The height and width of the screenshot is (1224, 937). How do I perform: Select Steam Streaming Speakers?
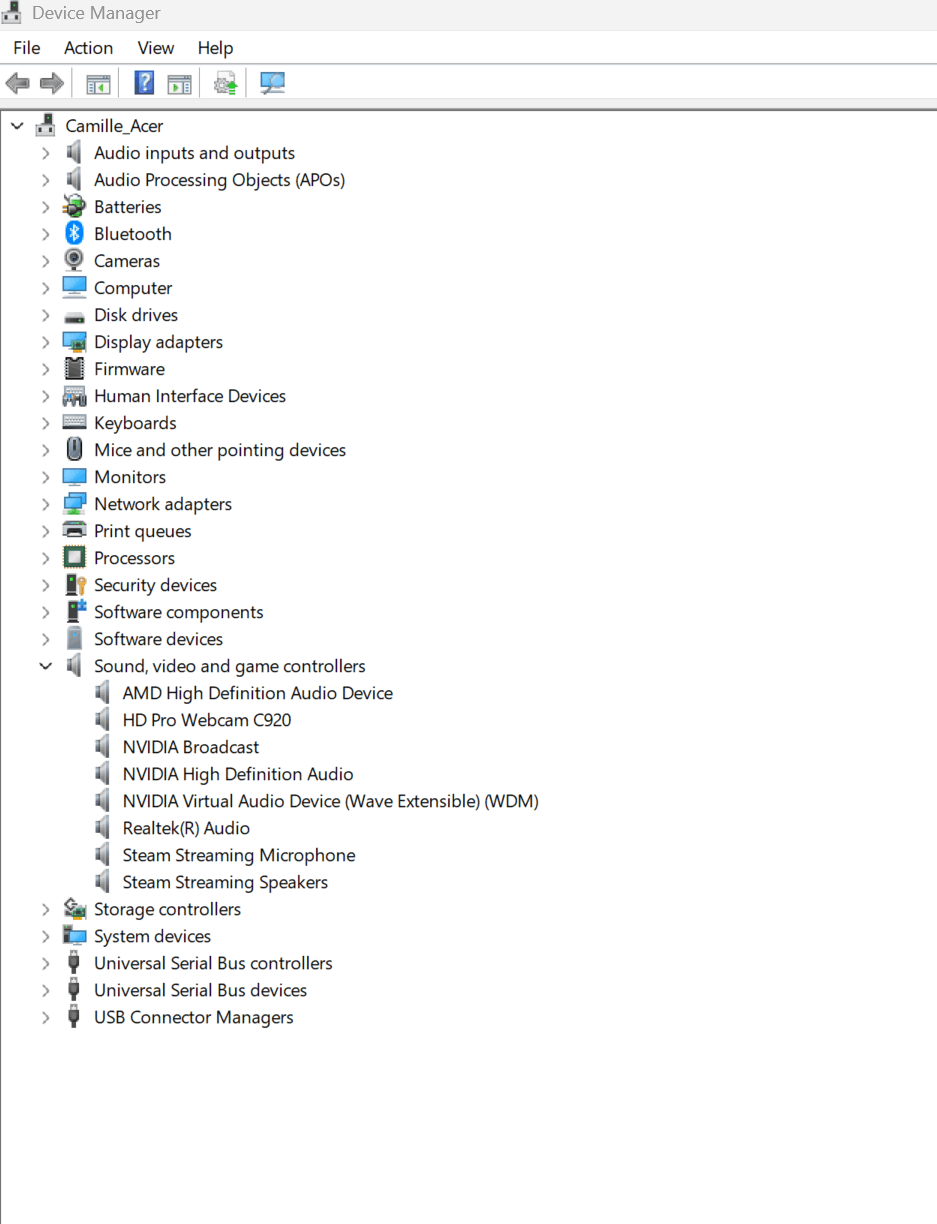[x=225, y=882]
